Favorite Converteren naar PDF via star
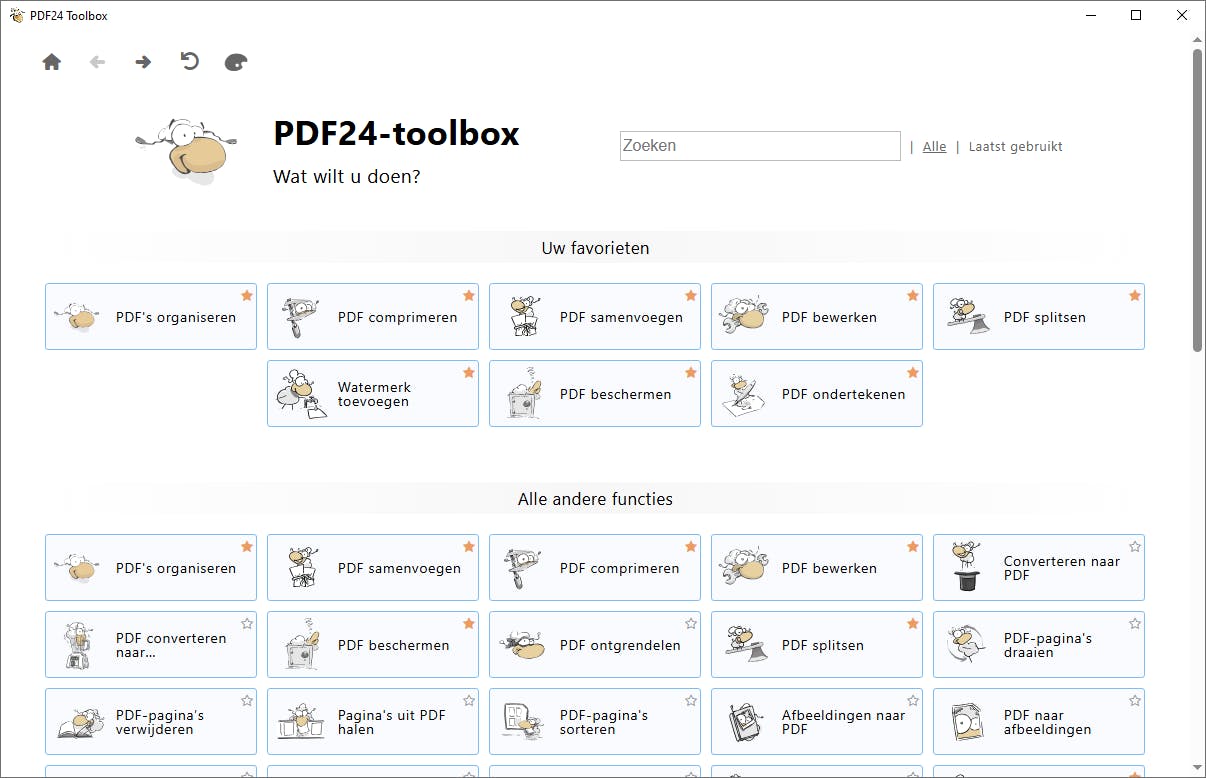The height and width of the screenshot is (778, 1206). [x=1135, y=546]
